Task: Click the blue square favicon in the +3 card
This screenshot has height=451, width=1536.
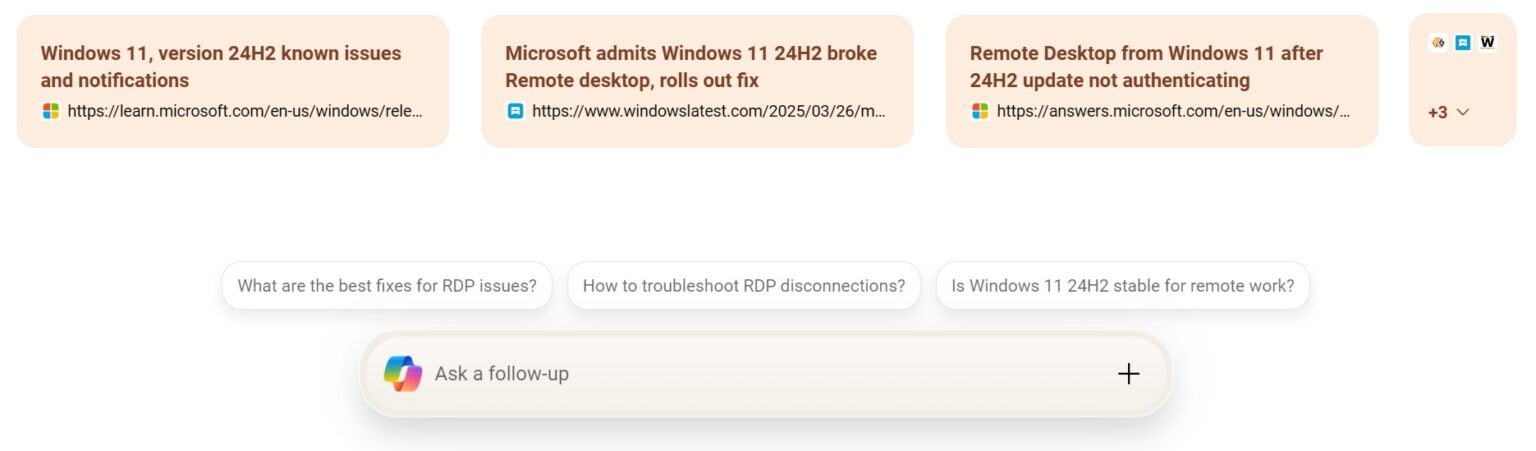Action: pyautogui.click(x=1463, y=43)
